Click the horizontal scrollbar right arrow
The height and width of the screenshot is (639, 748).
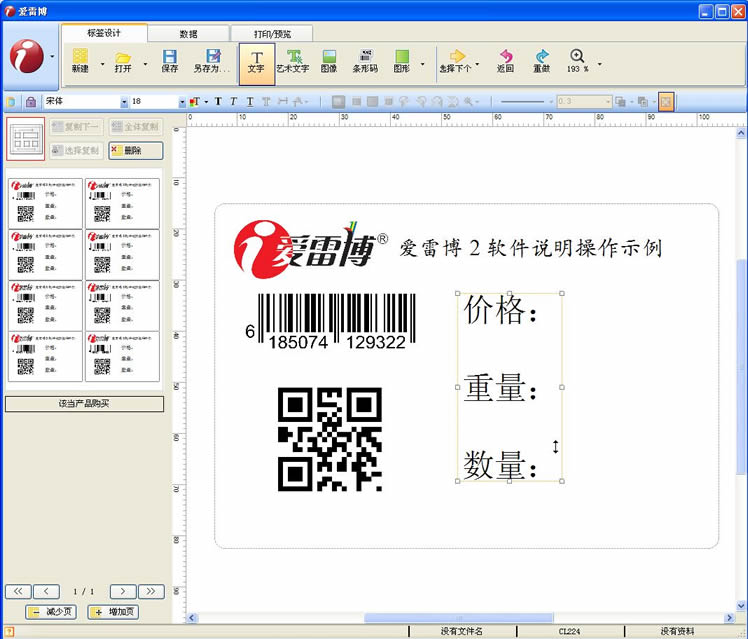(729, 618)
